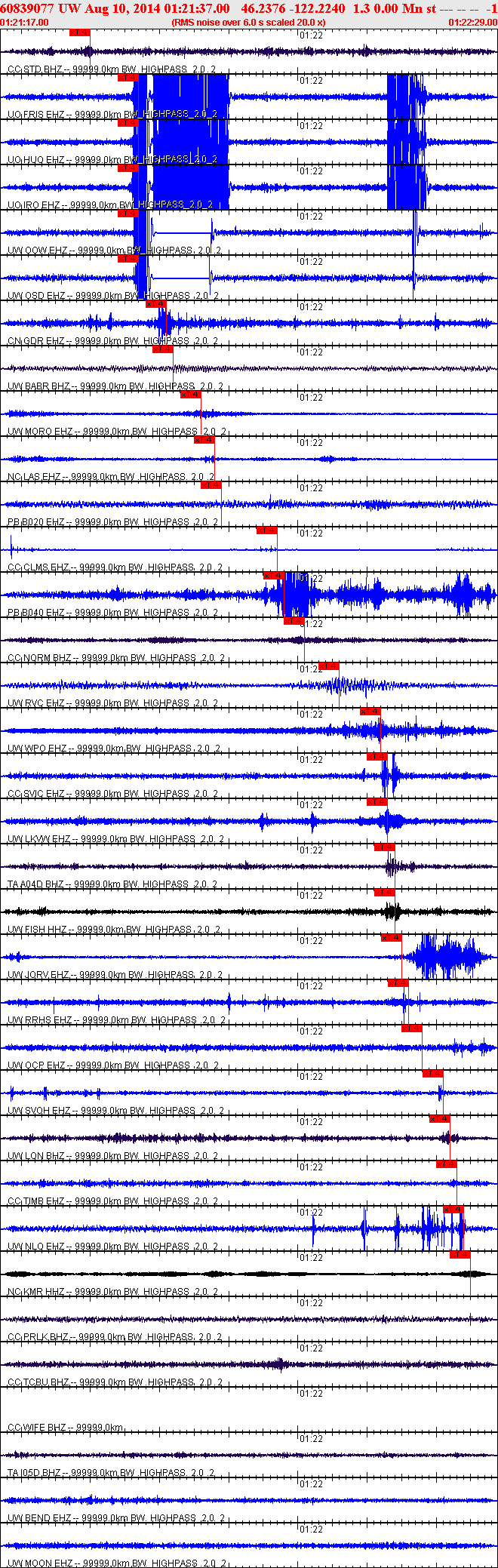498x1568 pixels.
Task: Select the red pick marker on NC KMR trace
Action: point(460,1255)
